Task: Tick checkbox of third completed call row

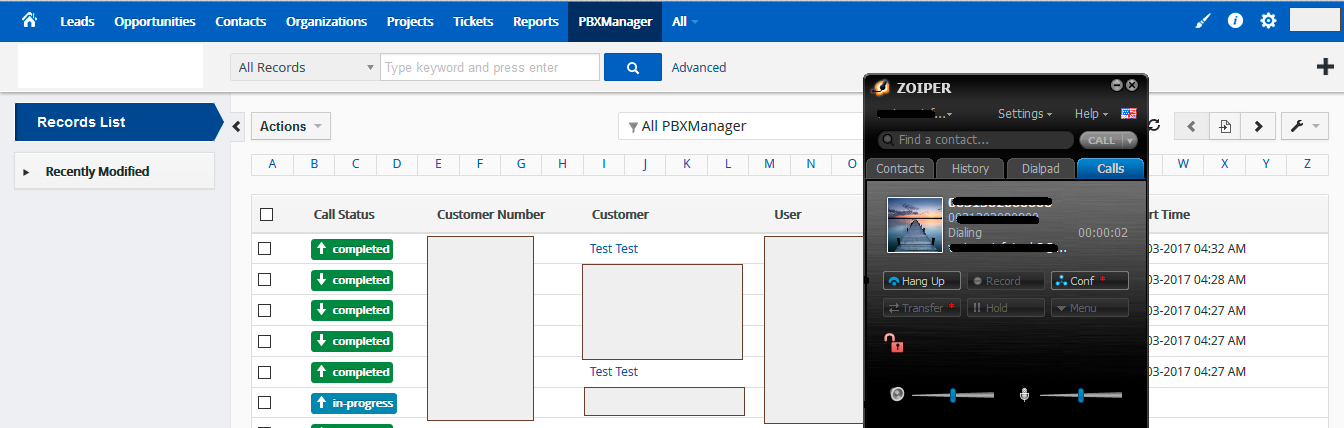Action: point(265,310)
